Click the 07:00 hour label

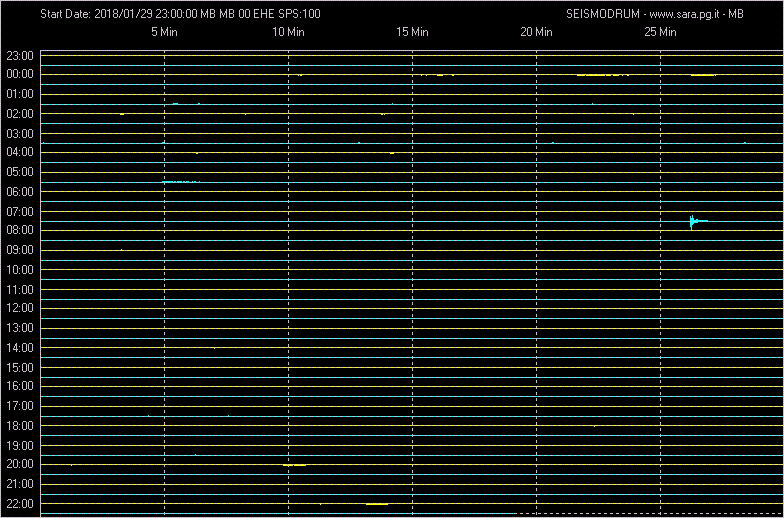click(x=20, y=212)
